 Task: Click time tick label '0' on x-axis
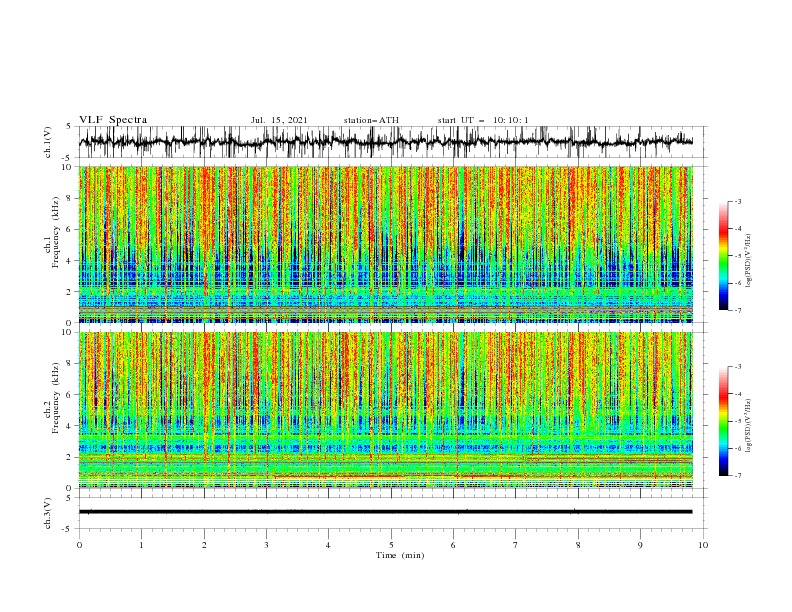(79, 545)
